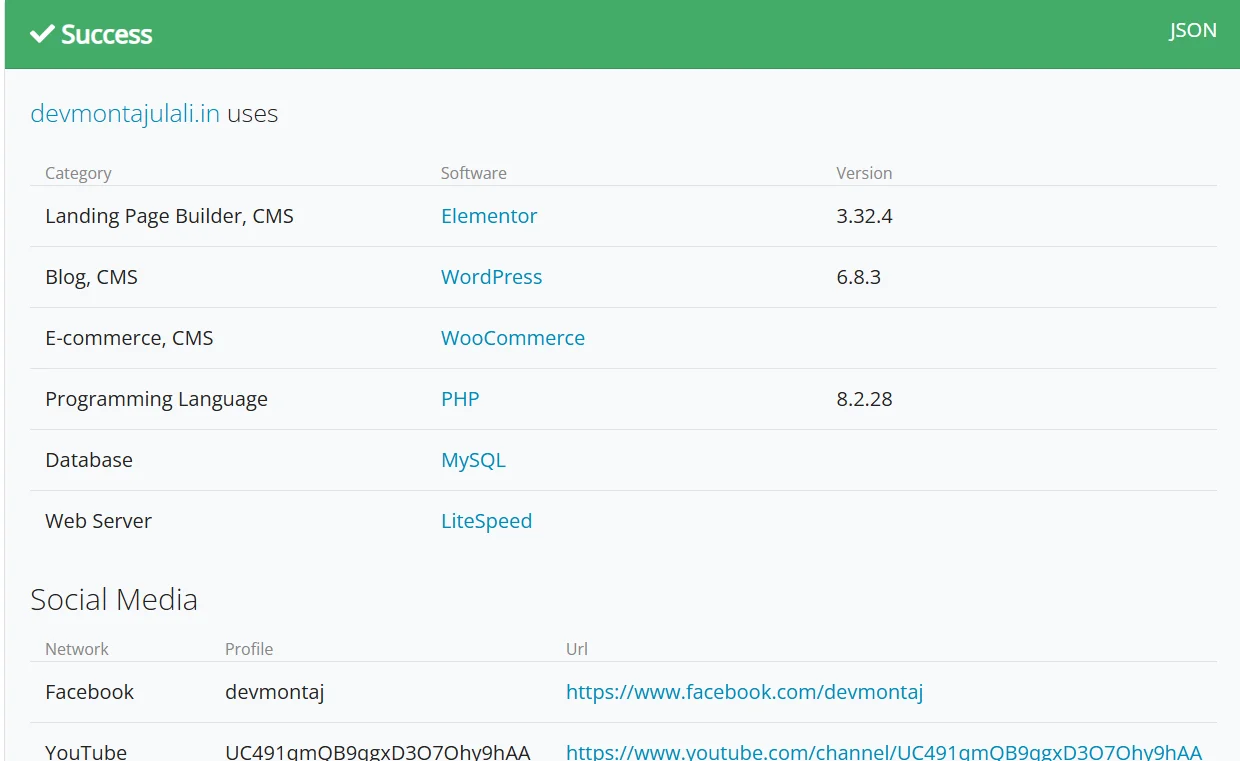The height and width of the screenshot is (761, 1240).
Task: Open the WordPress software link
Action: pos(491,277)
